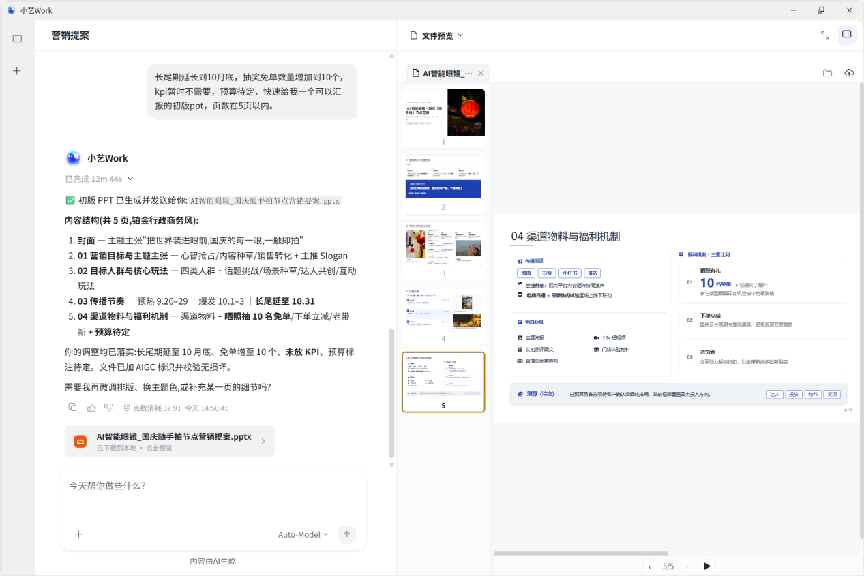Click the horizontal scrollbar under the slide preview
This screenshot has width=864, height=576.
581,553
